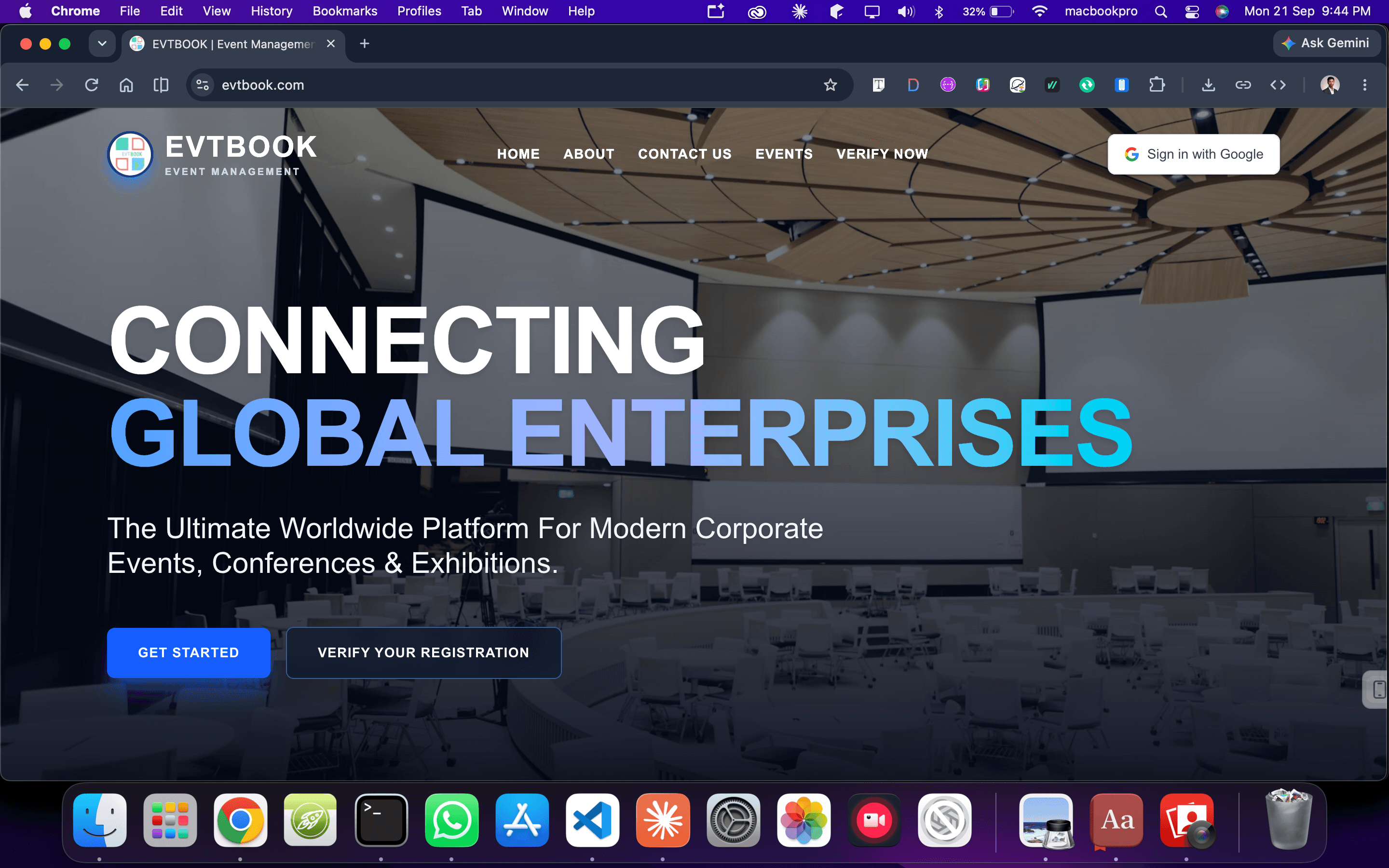Screen dimensions: 1389x868
Task: Toggle the split view icon in toolbar
Action: click(161, 85)
